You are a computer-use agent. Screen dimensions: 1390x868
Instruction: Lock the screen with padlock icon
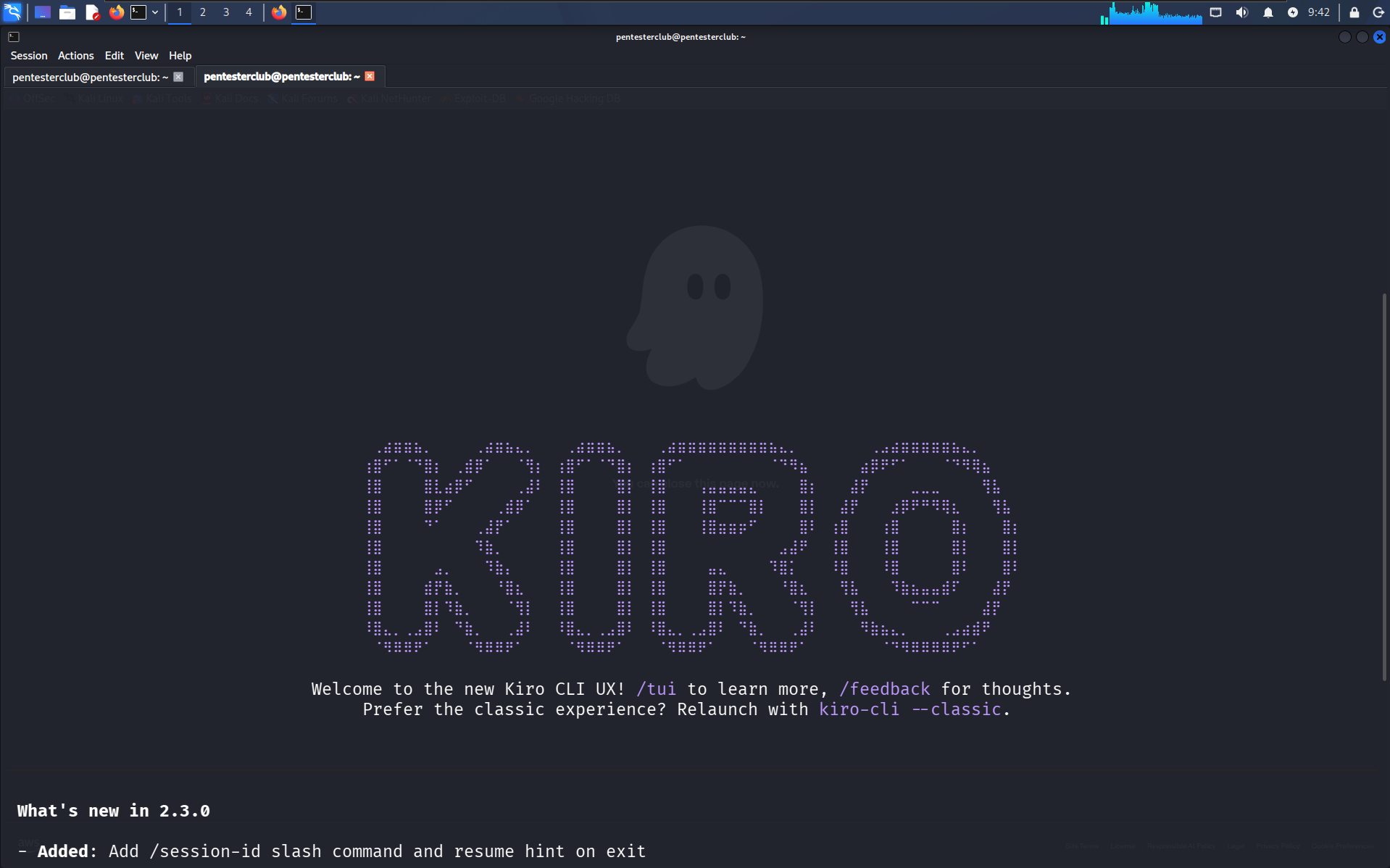coord(1354,12)
